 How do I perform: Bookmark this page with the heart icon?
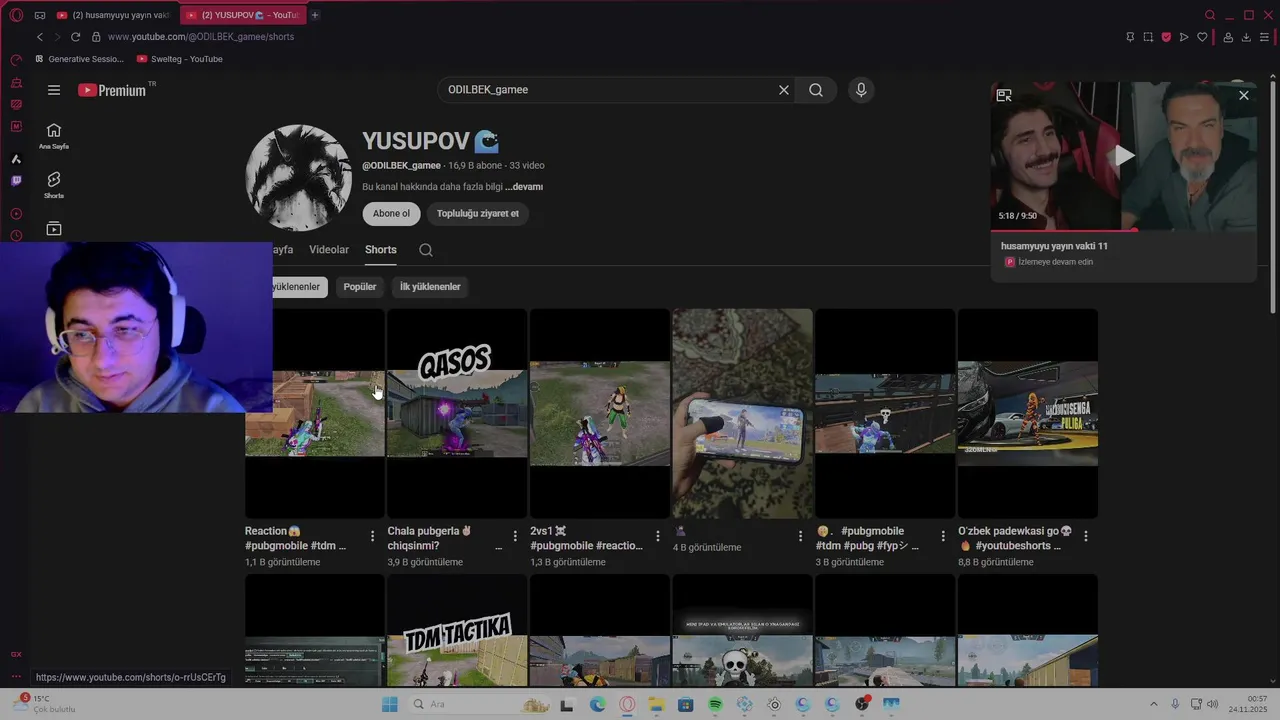coord(1202,37)
